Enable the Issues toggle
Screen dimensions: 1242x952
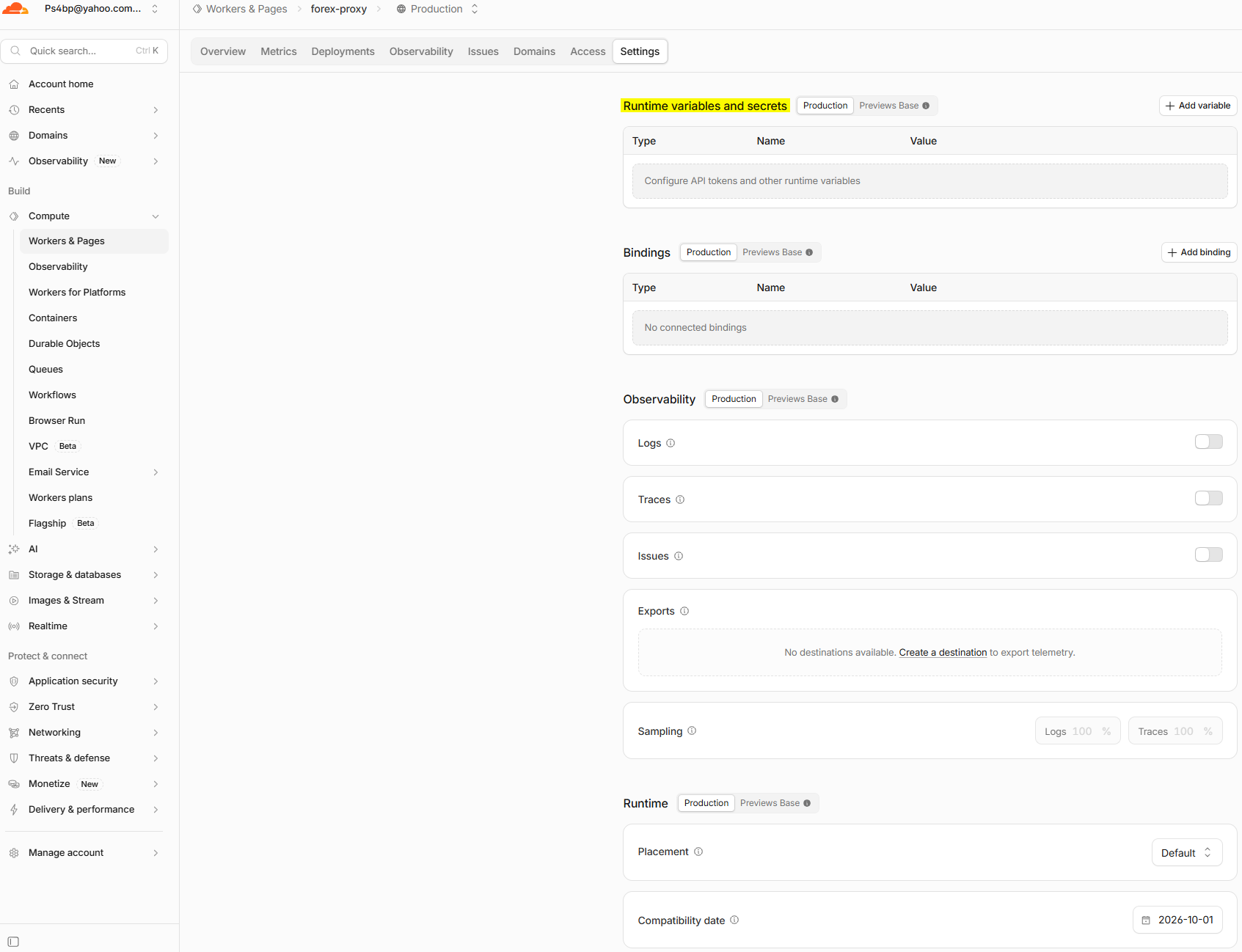[1208, 554]
